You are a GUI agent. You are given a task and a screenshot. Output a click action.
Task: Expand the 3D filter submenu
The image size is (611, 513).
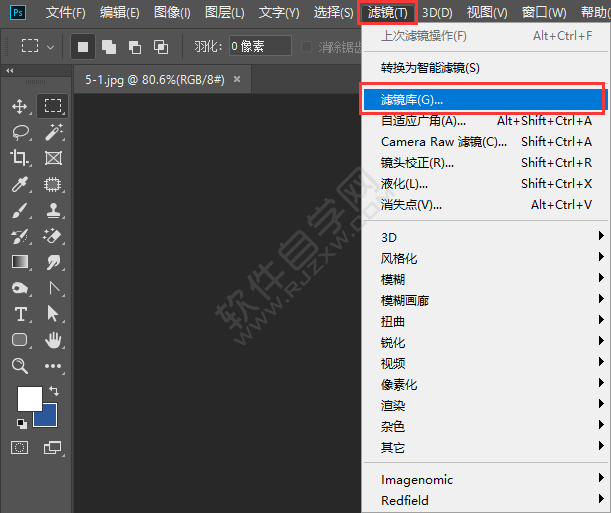(x=486, y=237)
